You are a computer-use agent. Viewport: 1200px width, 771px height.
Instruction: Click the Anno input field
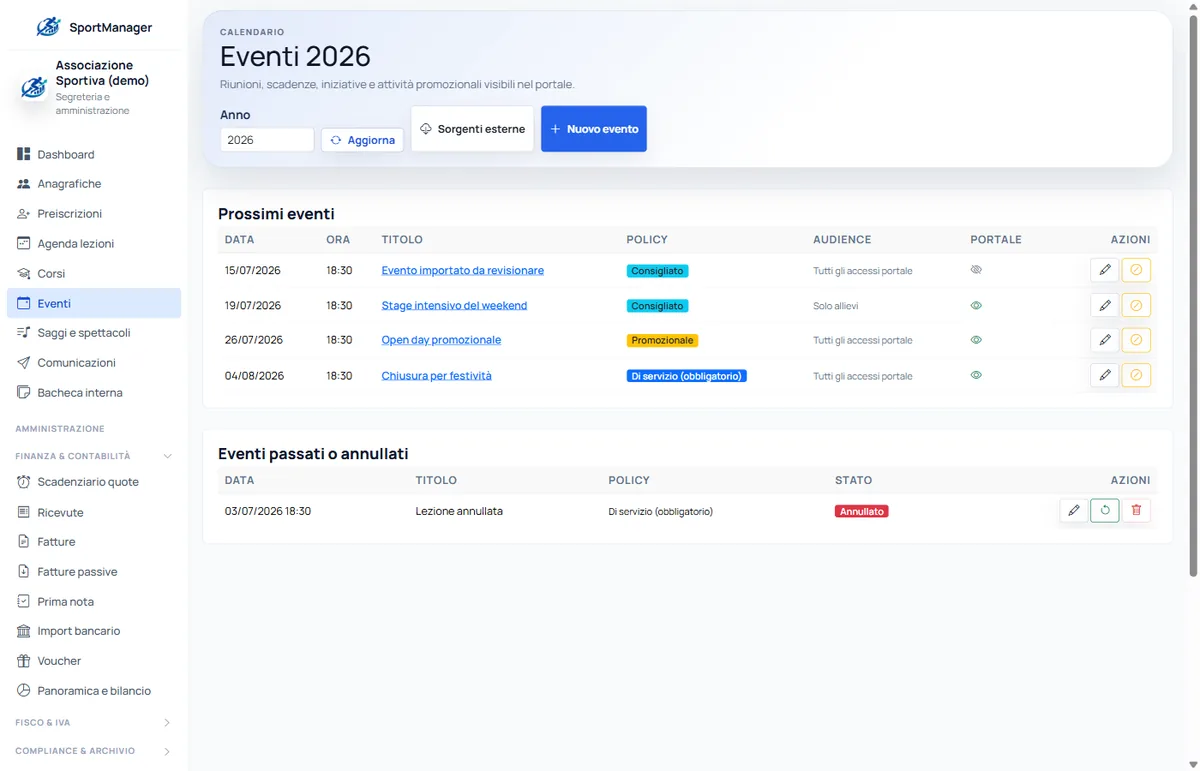click(x=267, y=140)
